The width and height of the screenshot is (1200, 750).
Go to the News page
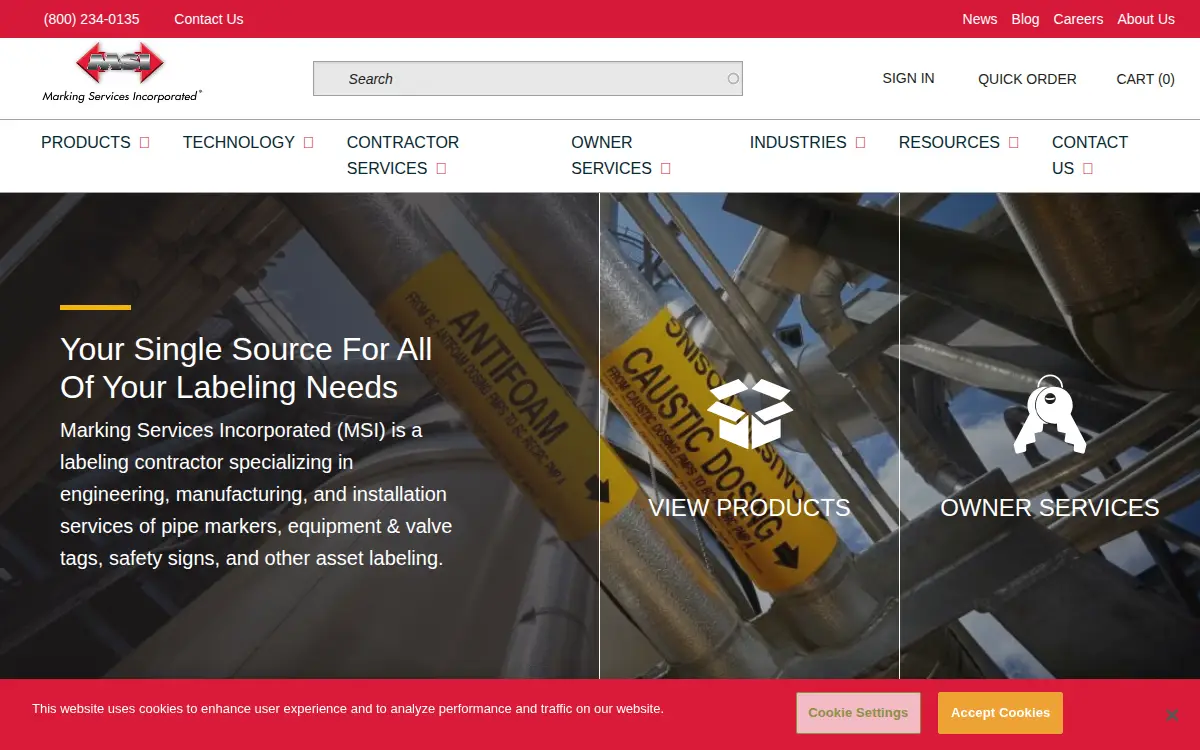(x=980, y=19)
